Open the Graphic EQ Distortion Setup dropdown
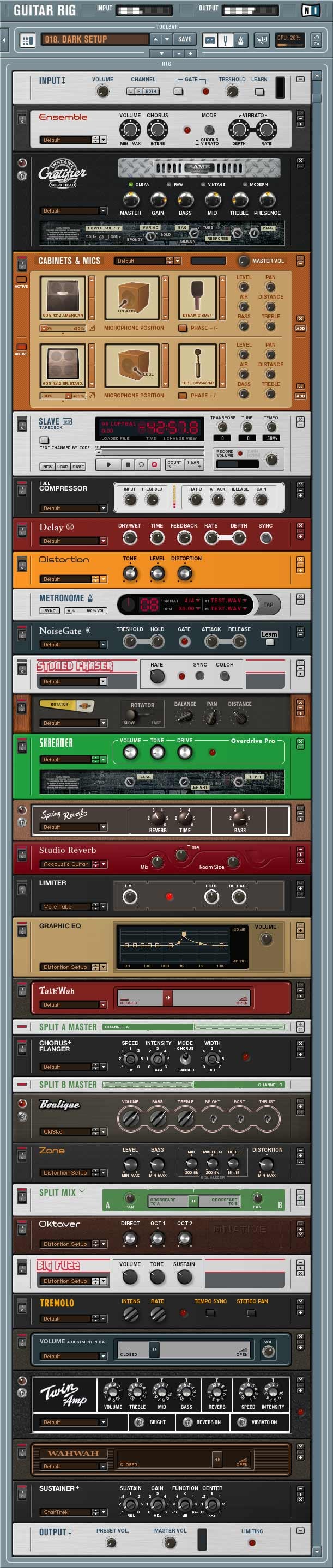This screenshot has height=1568, width=333. [x=102, y=967]
